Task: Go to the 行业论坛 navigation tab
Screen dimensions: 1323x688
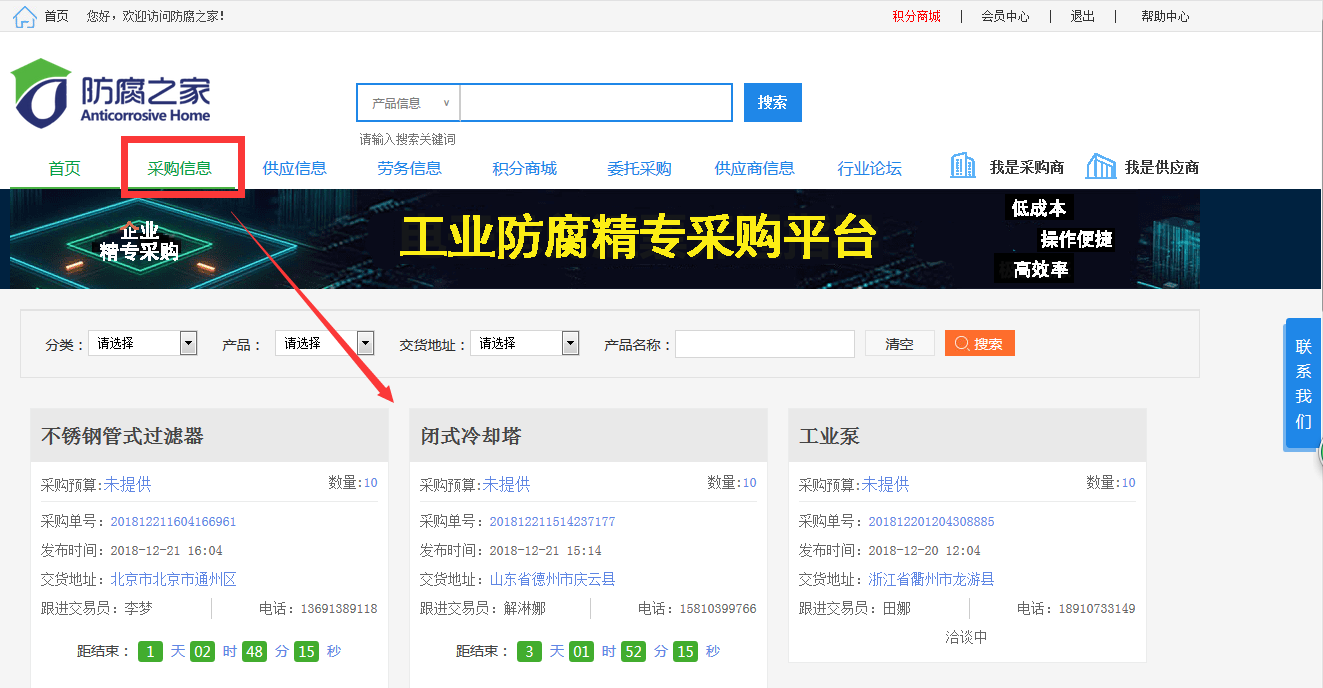Action: pos(869,168)
